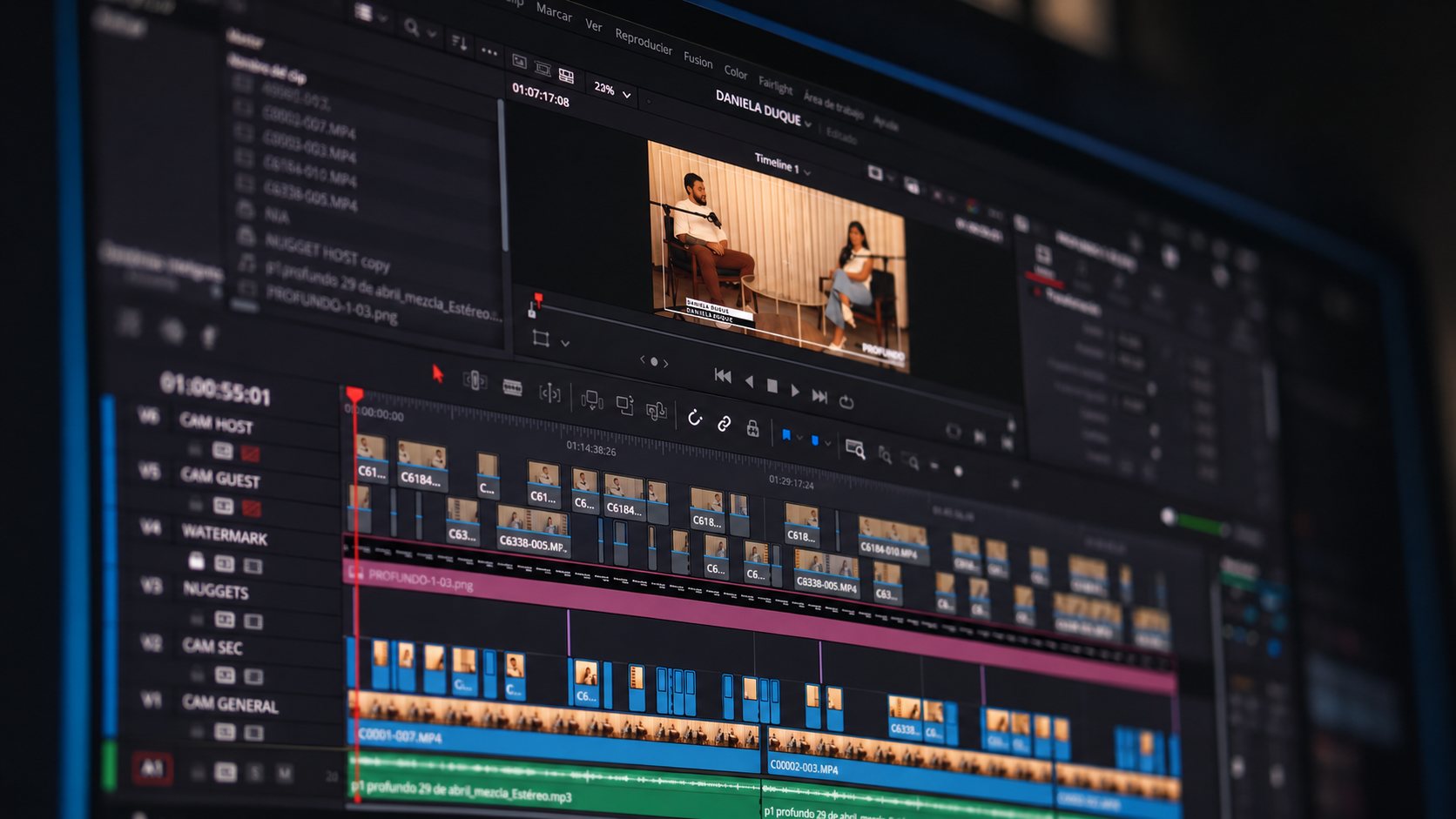Add a blue marker to timeline
1456x819 pixels.
click(x=815, y=441)
